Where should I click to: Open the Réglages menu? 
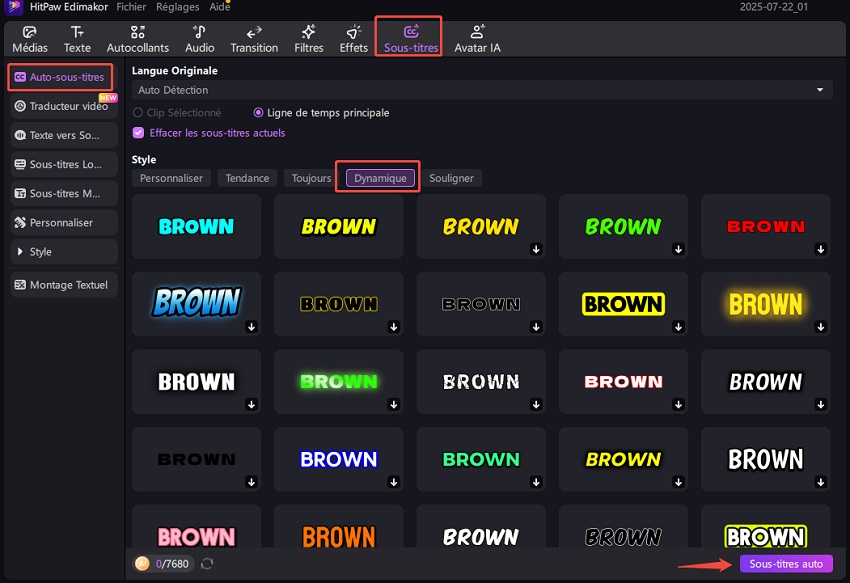(x=177, y=7)
